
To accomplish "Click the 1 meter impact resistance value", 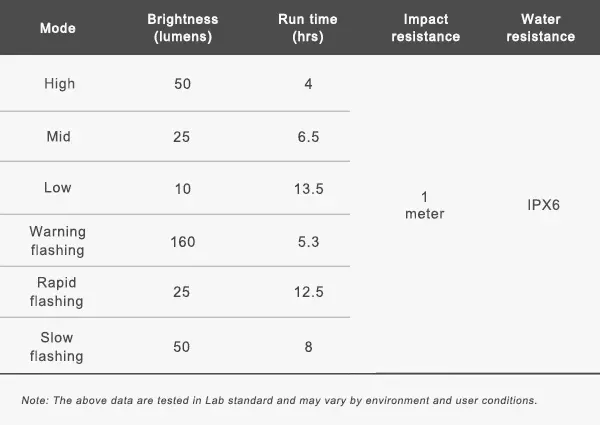I will [425, 205].
